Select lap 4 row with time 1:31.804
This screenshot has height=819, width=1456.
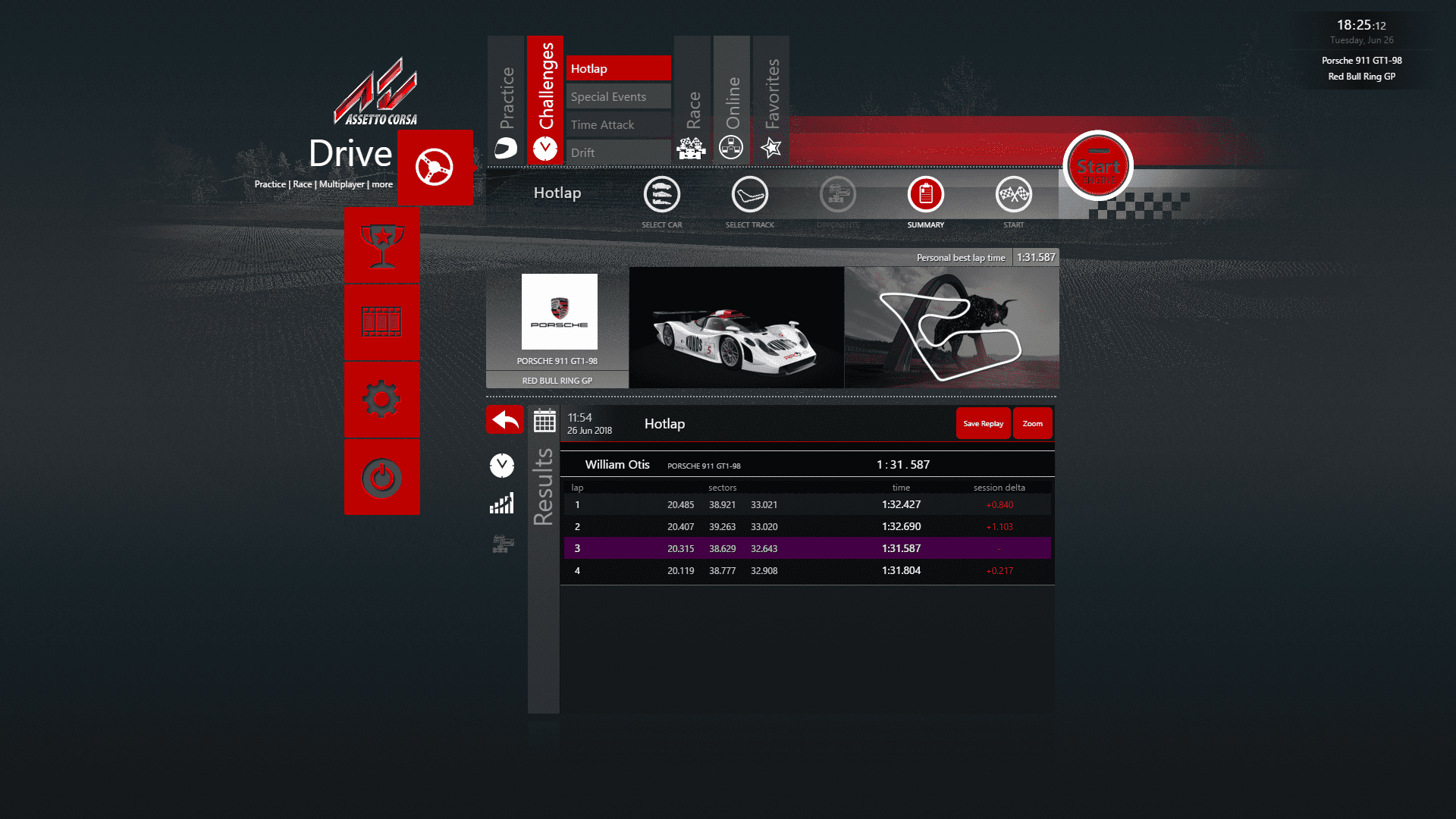coord(807,570)
